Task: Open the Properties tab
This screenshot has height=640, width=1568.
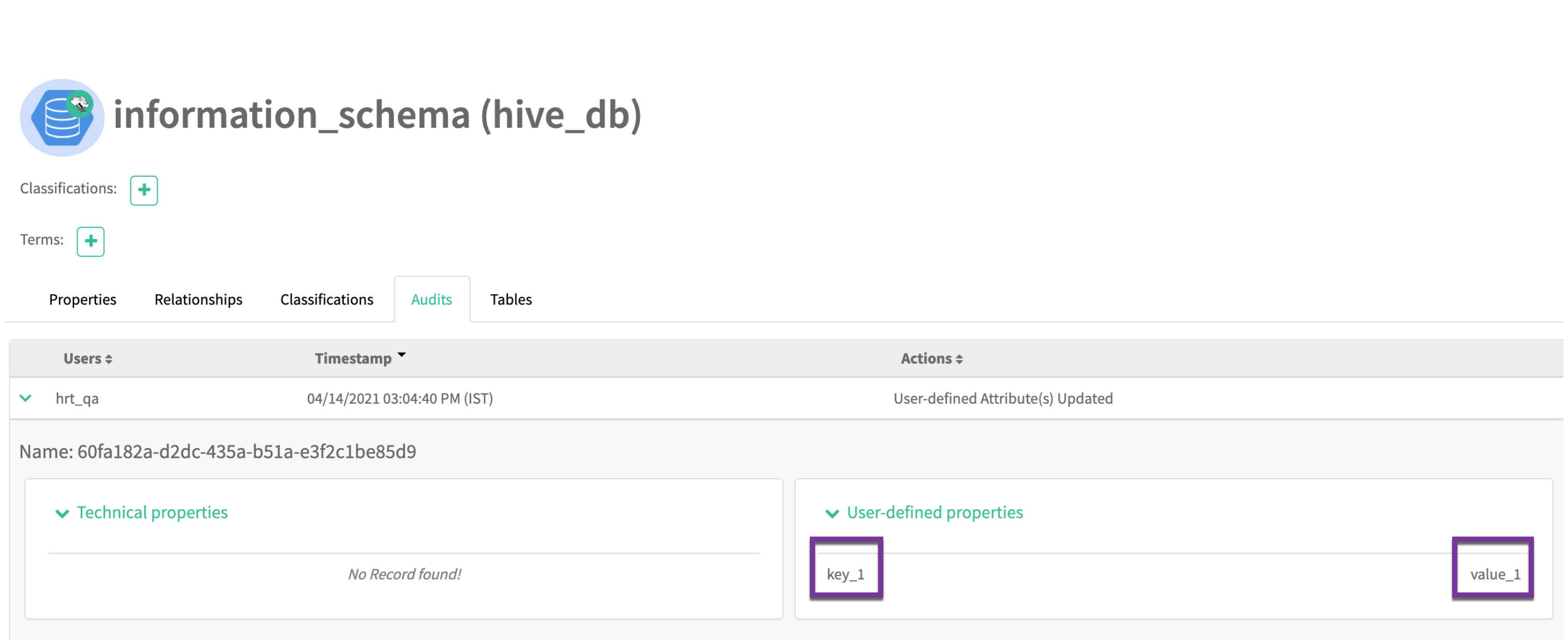Action: 82,299
